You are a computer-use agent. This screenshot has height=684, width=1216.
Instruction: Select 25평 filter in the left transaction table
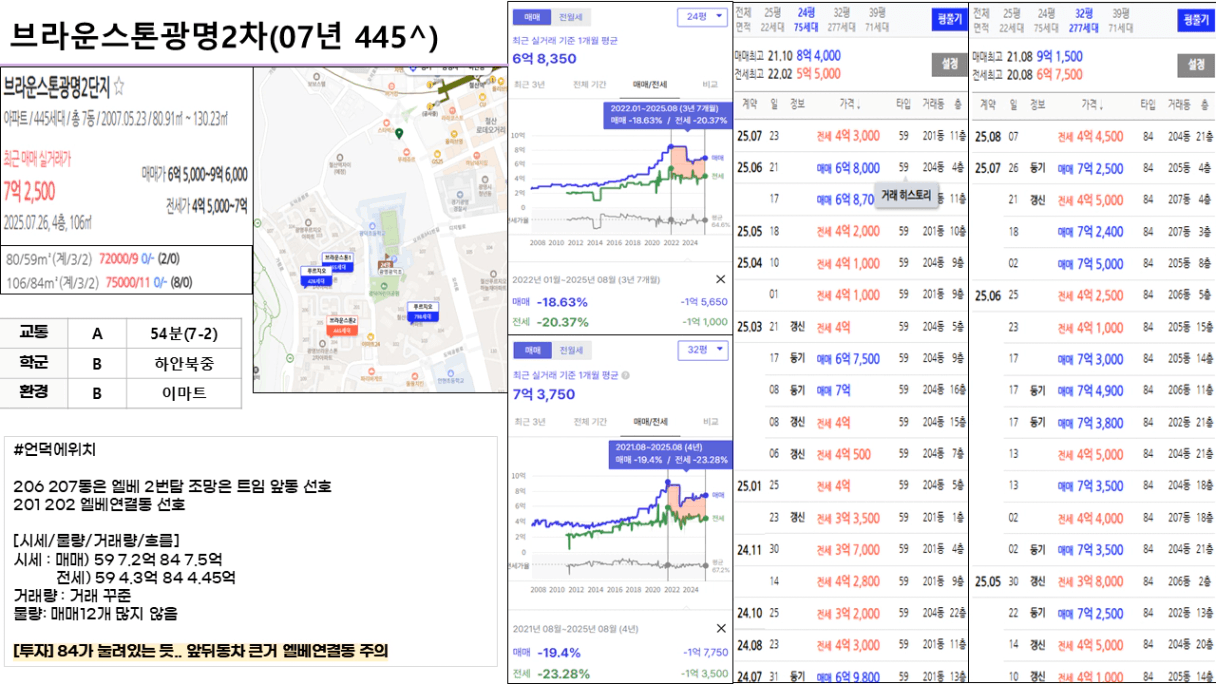pyautogui.click(x=773, y=20)
